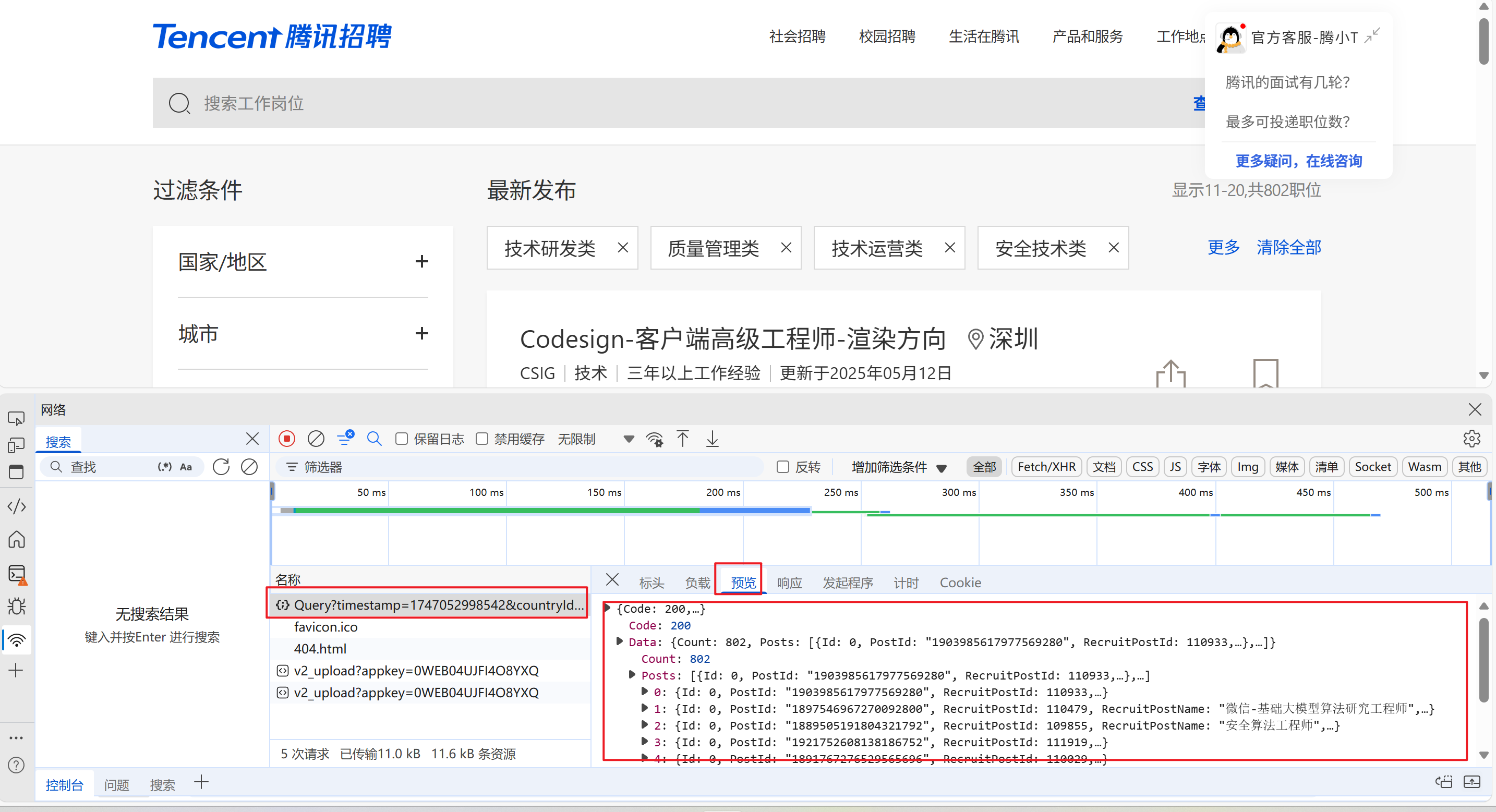Expand Posts item 2 安全算法工程师
This screenshot has height=812, width=1496.
coord(645,725)
